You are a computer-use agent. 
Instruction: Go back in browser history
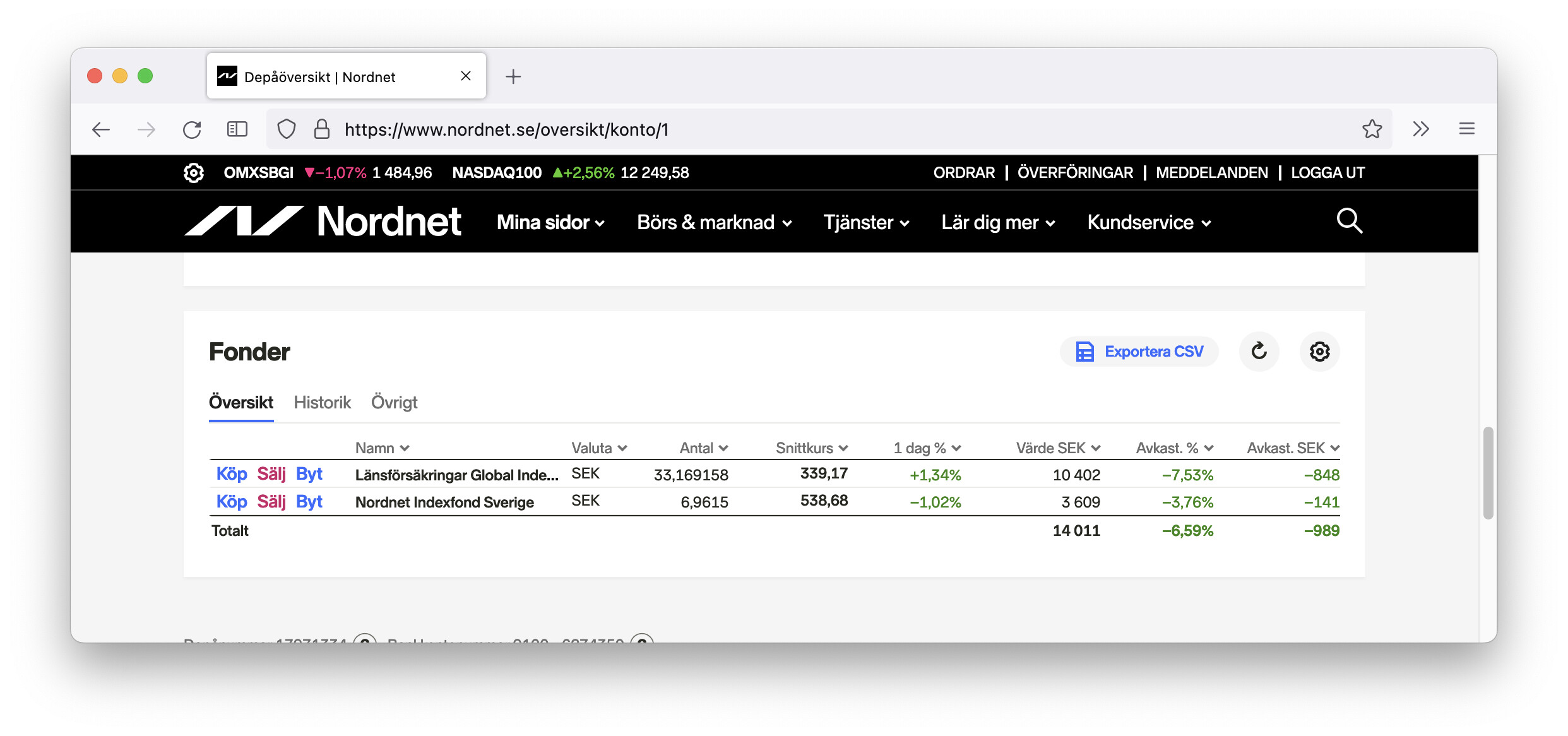click(101, 129)
